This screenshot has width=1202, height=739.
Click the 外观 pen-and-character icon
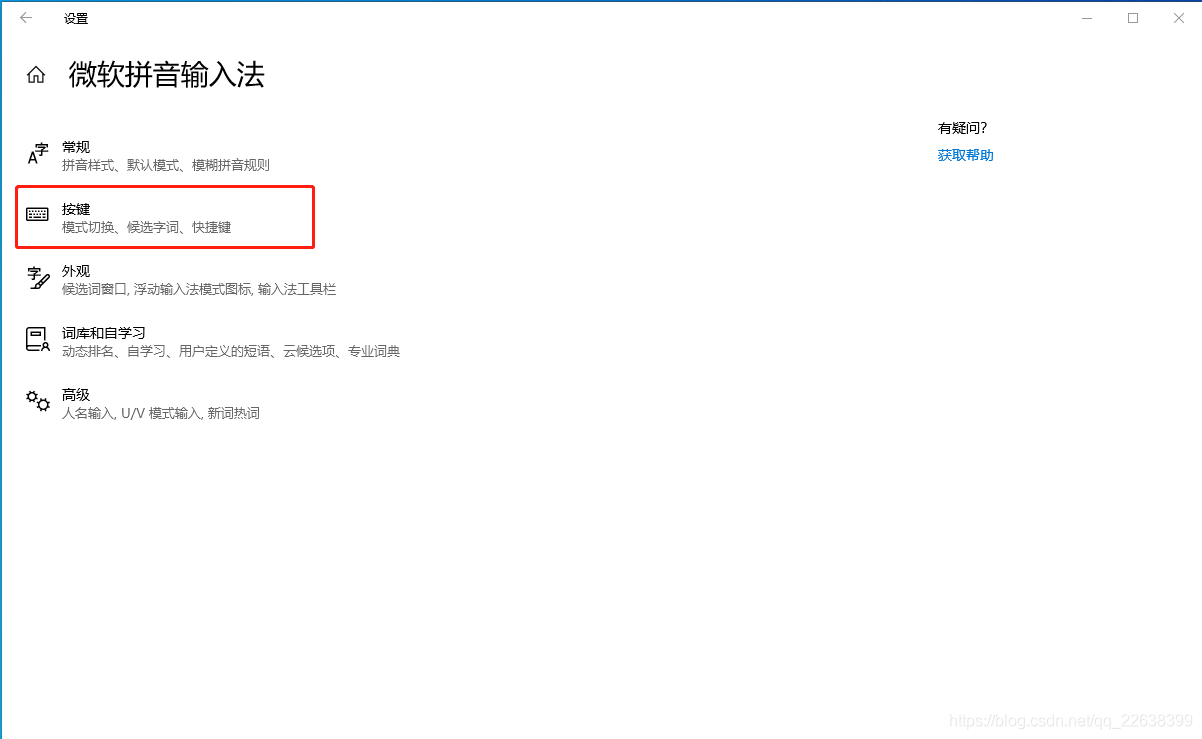tap(38, 277)
